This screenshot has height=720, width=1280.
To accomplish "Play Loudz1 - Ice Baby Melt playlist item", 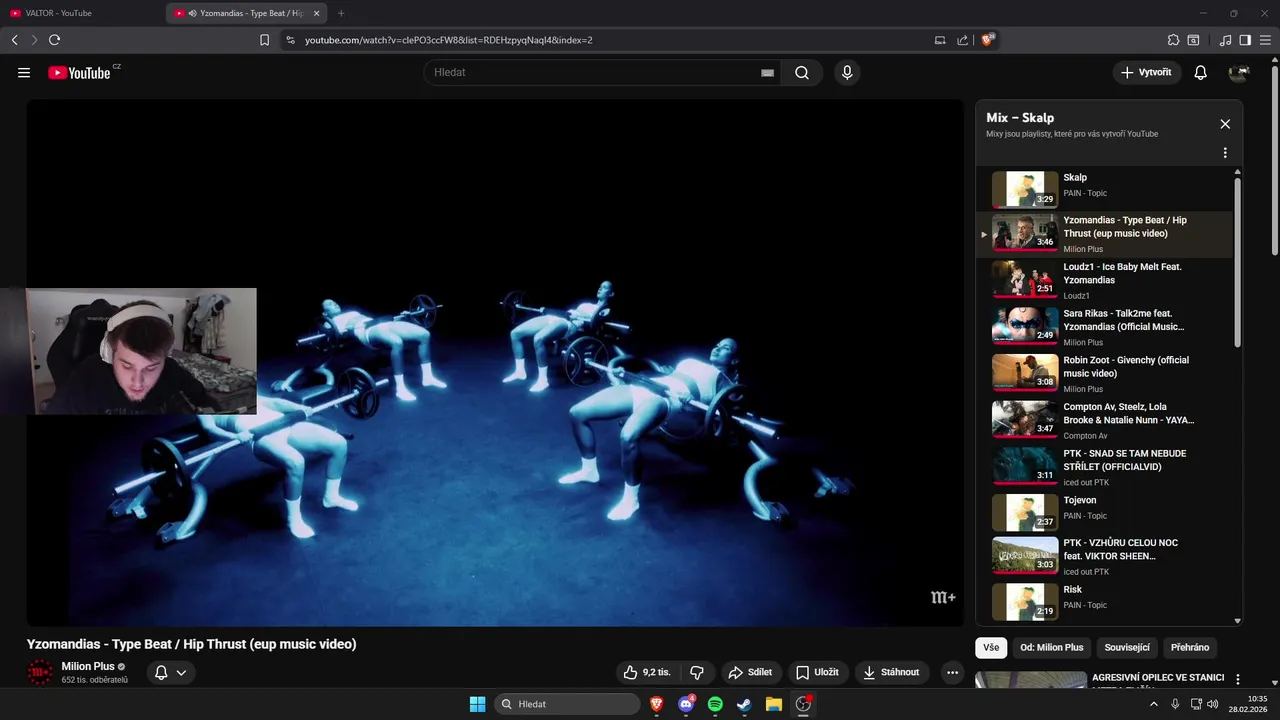I will click(x=1105, y=280).
